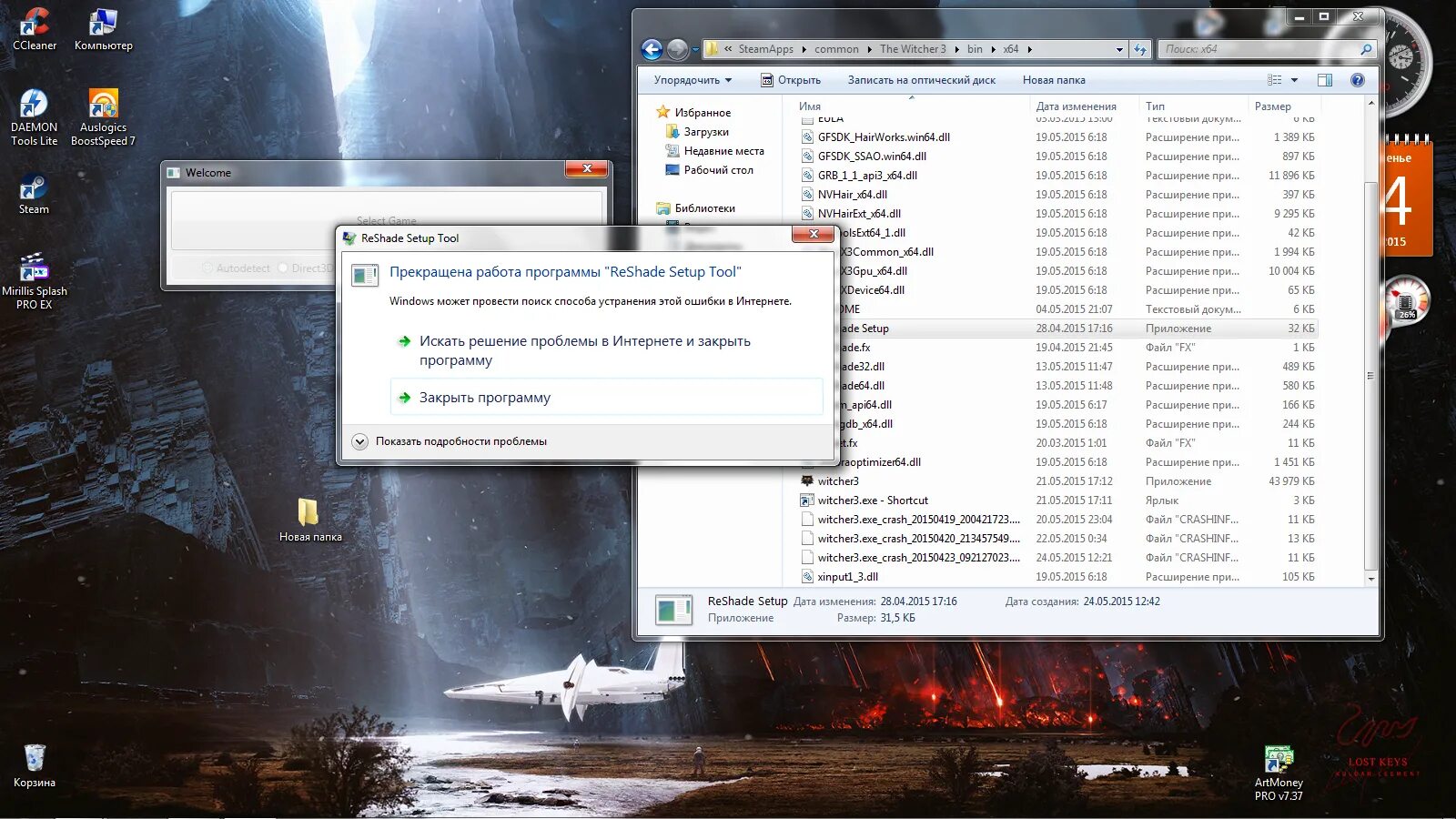
Task: Click the SteamApps breadcrumb arrow in the address bar
Action: tap(804, 49)
